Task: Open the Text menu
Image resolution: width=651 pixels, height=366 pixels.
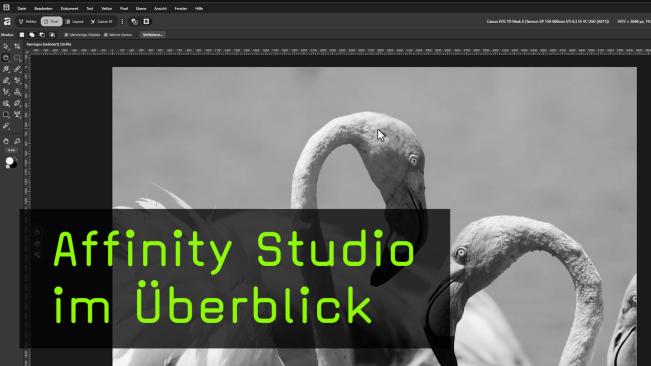Action: (x=90, y=8)
